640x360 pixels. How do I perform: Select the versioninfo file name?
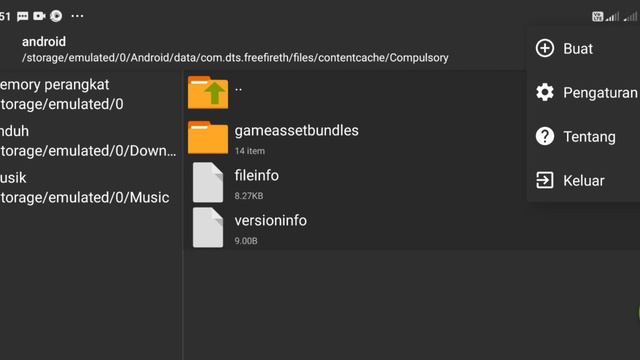[270, 220]
